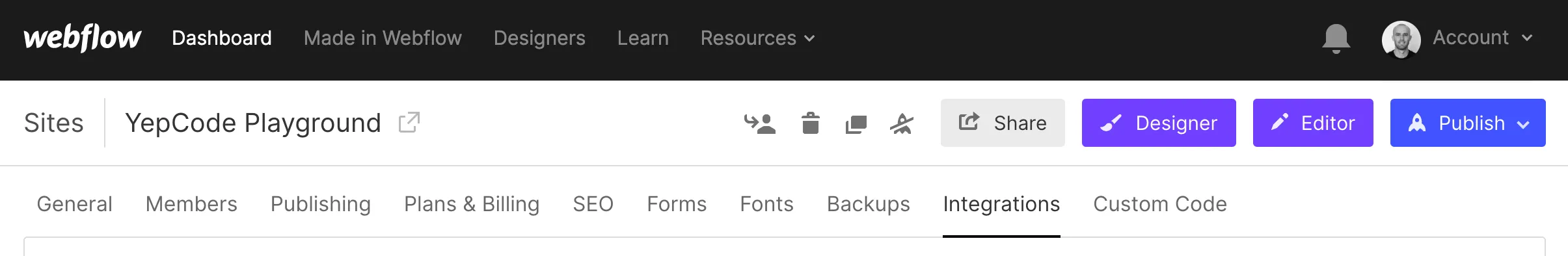Click the account avatar picture
Image resolution: width=1568 pixels, height=256 pixels.
(x=1401, y=39)
